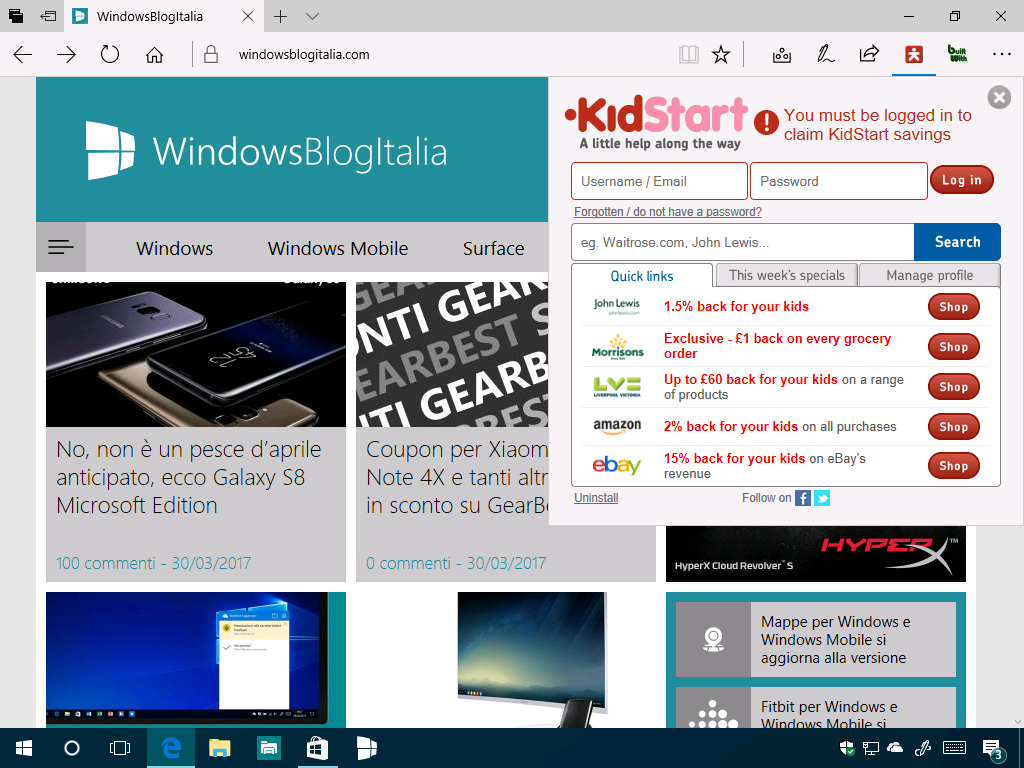Open the Windows Start menu
The height and width of the screenshot is (768, 1024).
coord(24,748)
